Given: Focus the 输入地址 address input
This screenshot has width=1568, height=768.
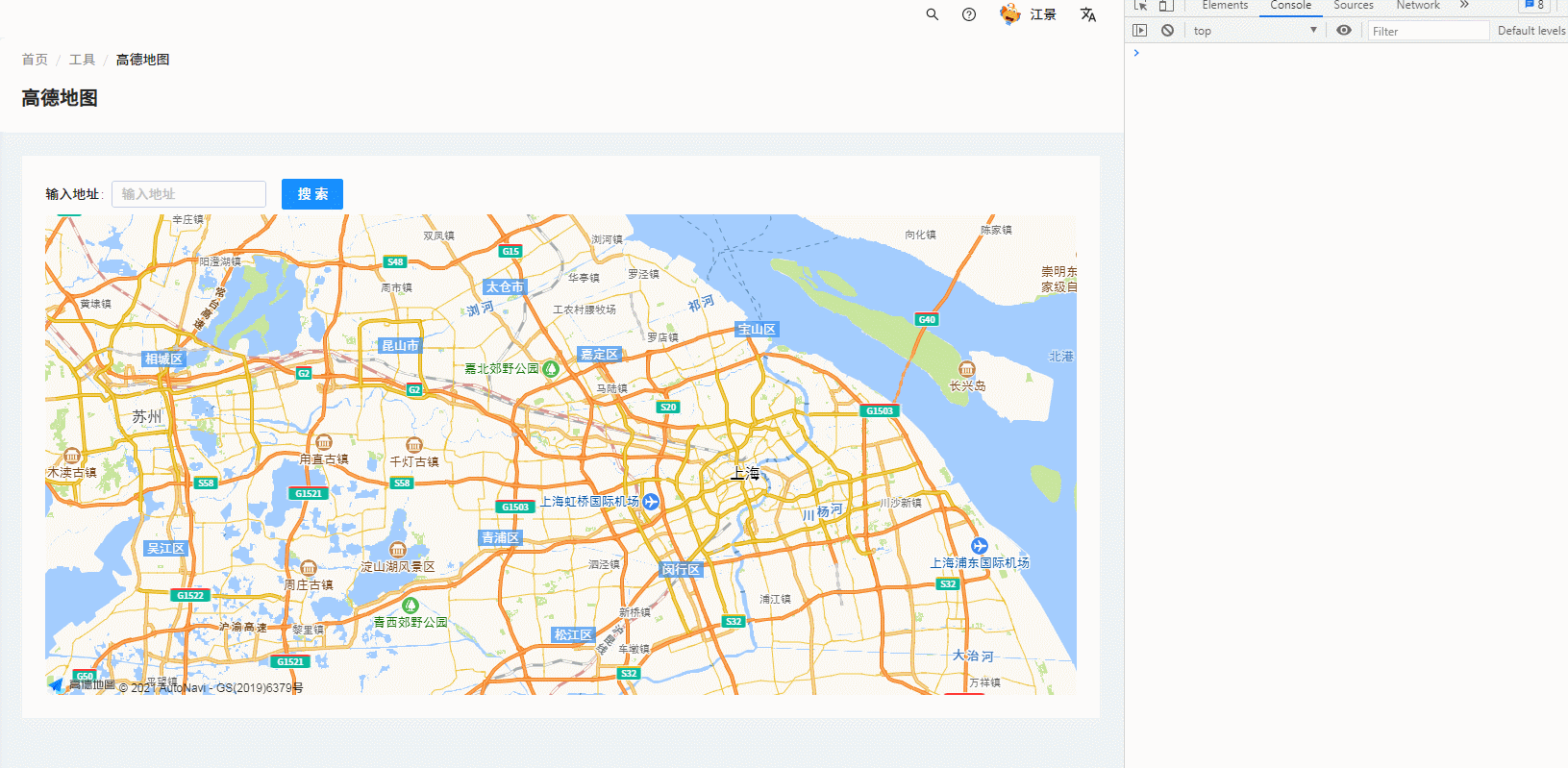Looking at the screenshot, I should coord(188,194).
